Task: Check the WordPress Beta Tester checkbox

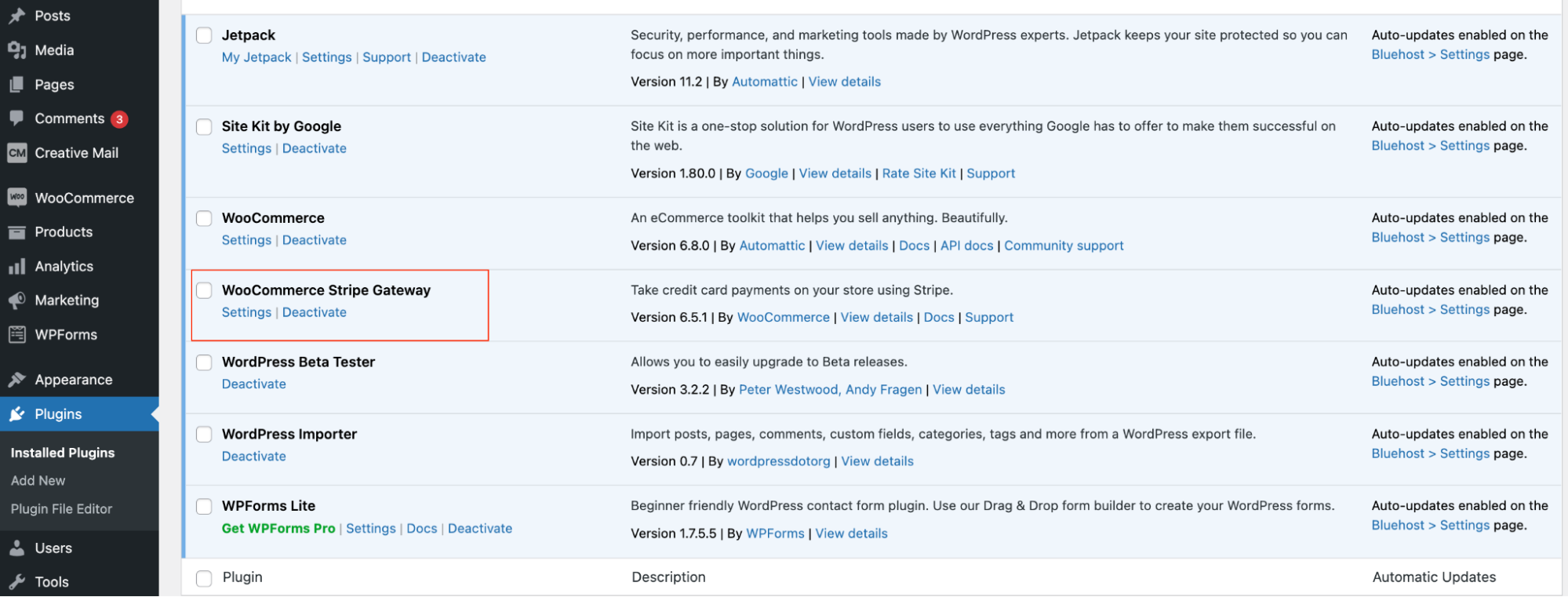Action: [204, 362]
